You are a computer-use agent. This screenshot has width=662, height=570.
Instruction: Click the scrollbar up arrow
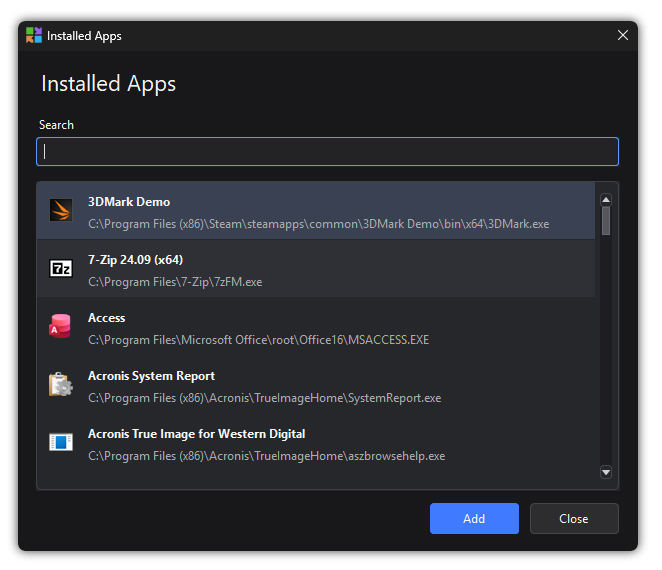(606, 200)
